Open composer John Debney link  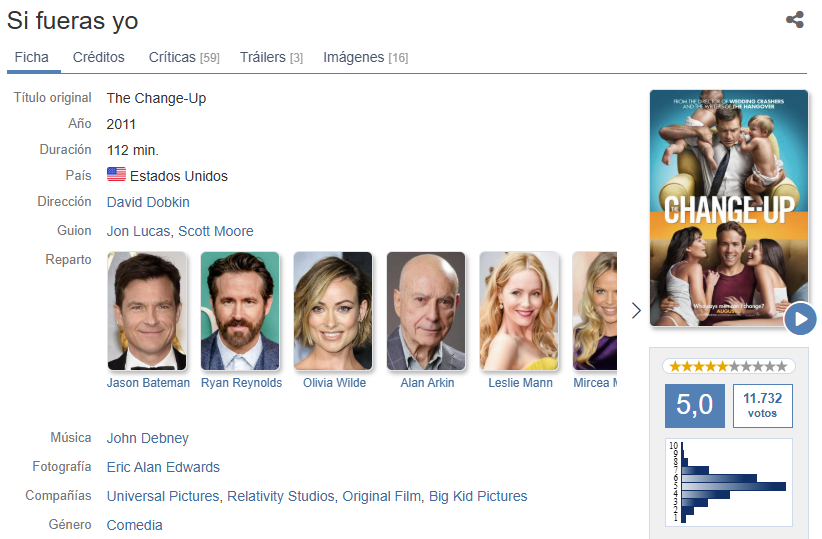[x=148, y=438]
